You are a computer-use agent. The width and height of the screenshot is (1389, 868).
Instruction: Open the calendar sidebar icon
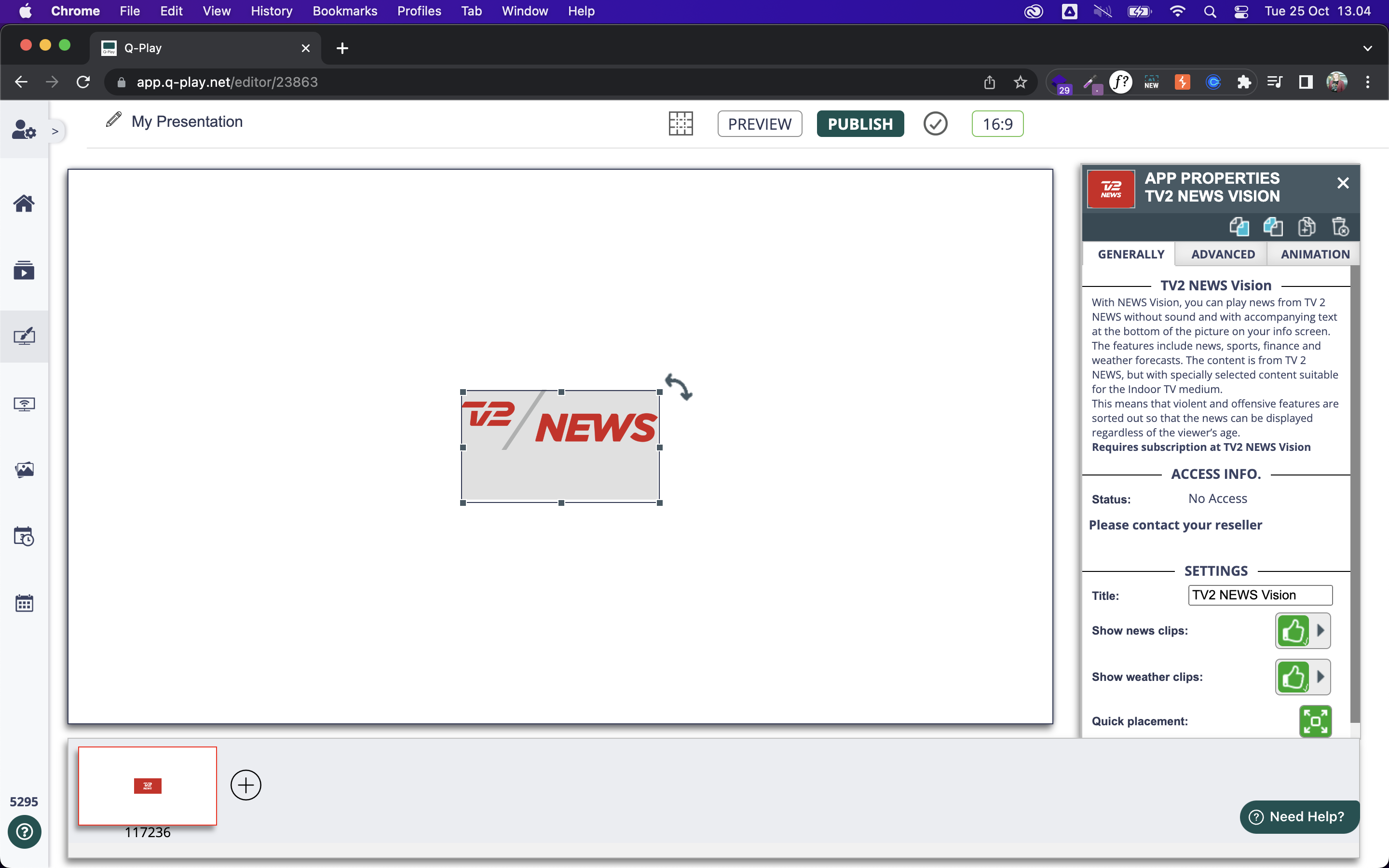pyautogui.click(x=24, y=603)
